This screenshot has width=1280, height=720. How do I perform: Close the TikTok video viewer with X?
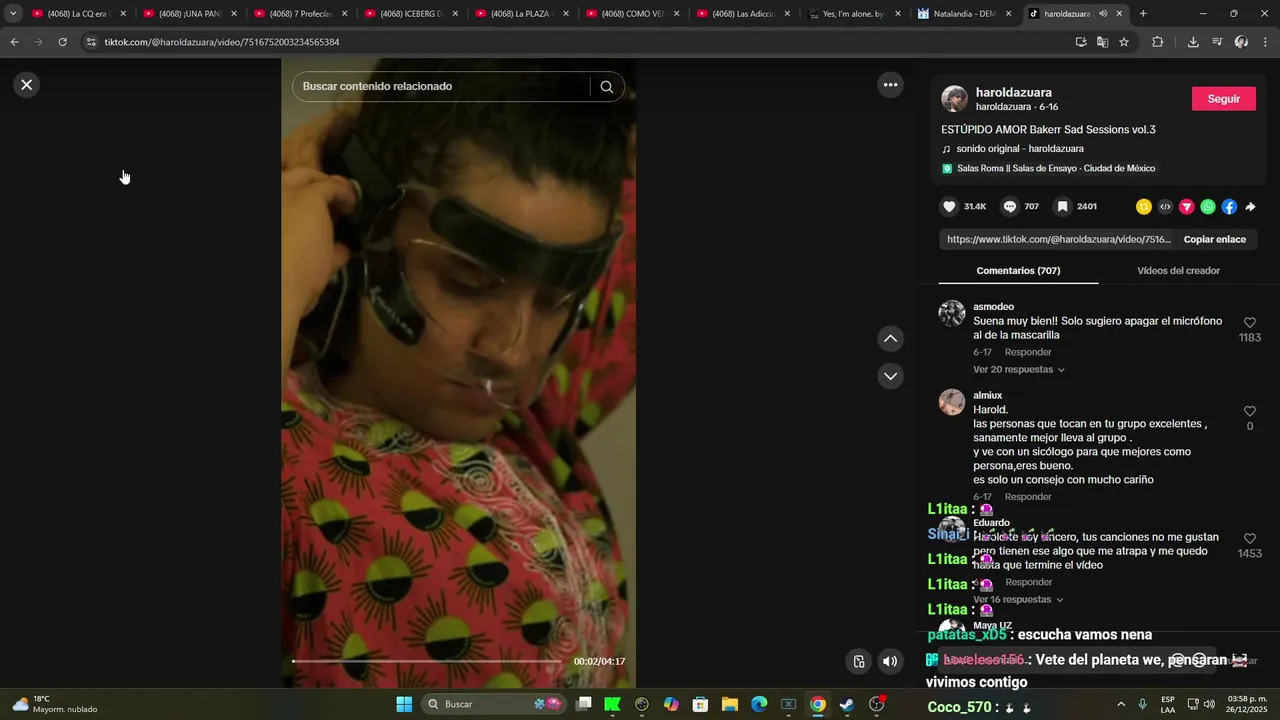click(x=27, y=85)
